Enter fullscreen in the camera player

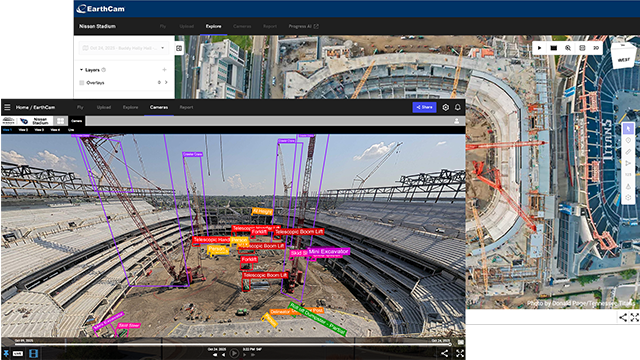(x=460, y=353)
